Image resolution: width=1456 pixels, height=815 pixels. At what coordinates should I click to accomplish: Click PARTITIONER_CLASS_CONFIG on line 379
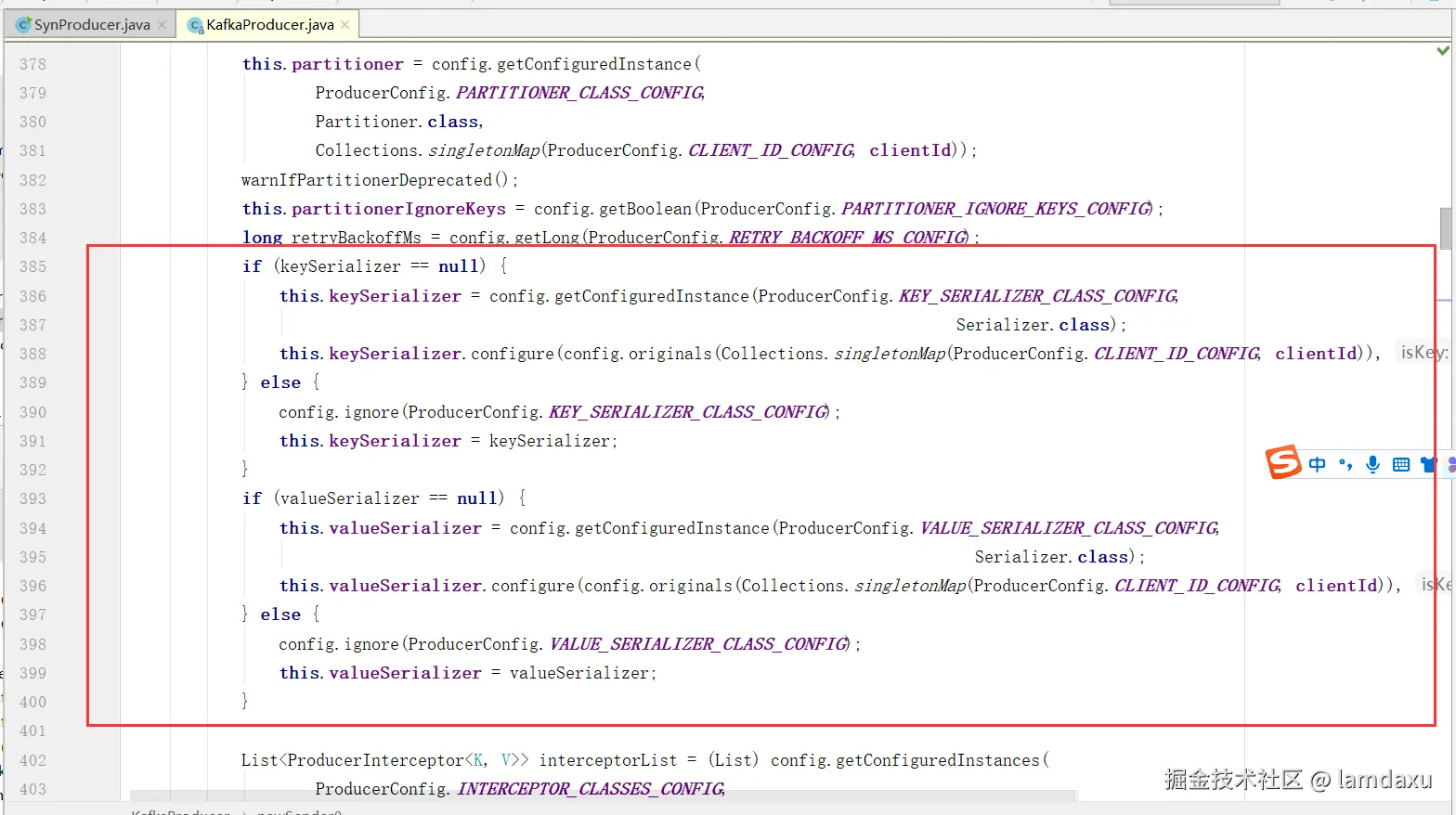point(579,93)
